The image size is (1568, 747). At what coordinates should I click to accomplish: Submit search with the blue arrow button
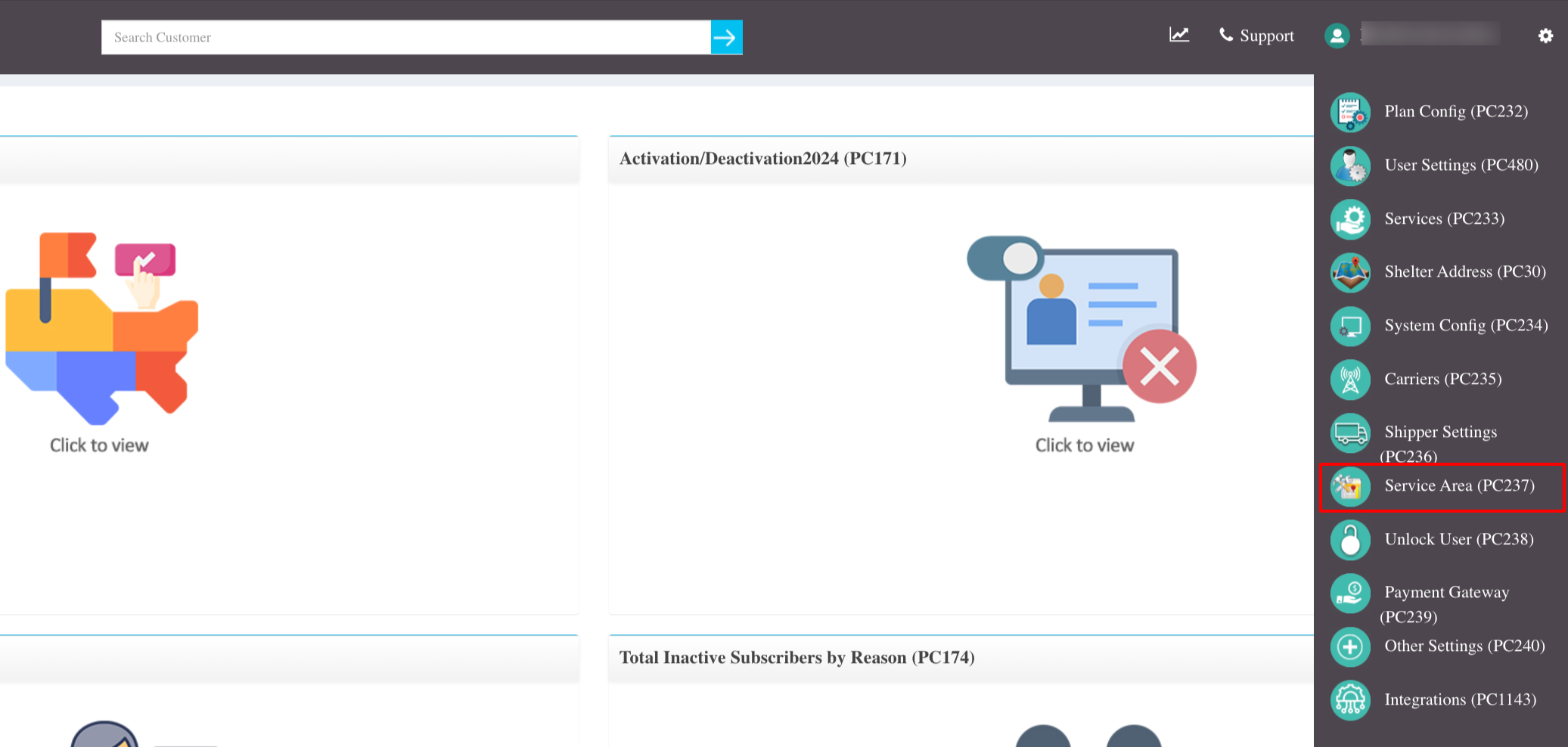click(x=726, y=37)
